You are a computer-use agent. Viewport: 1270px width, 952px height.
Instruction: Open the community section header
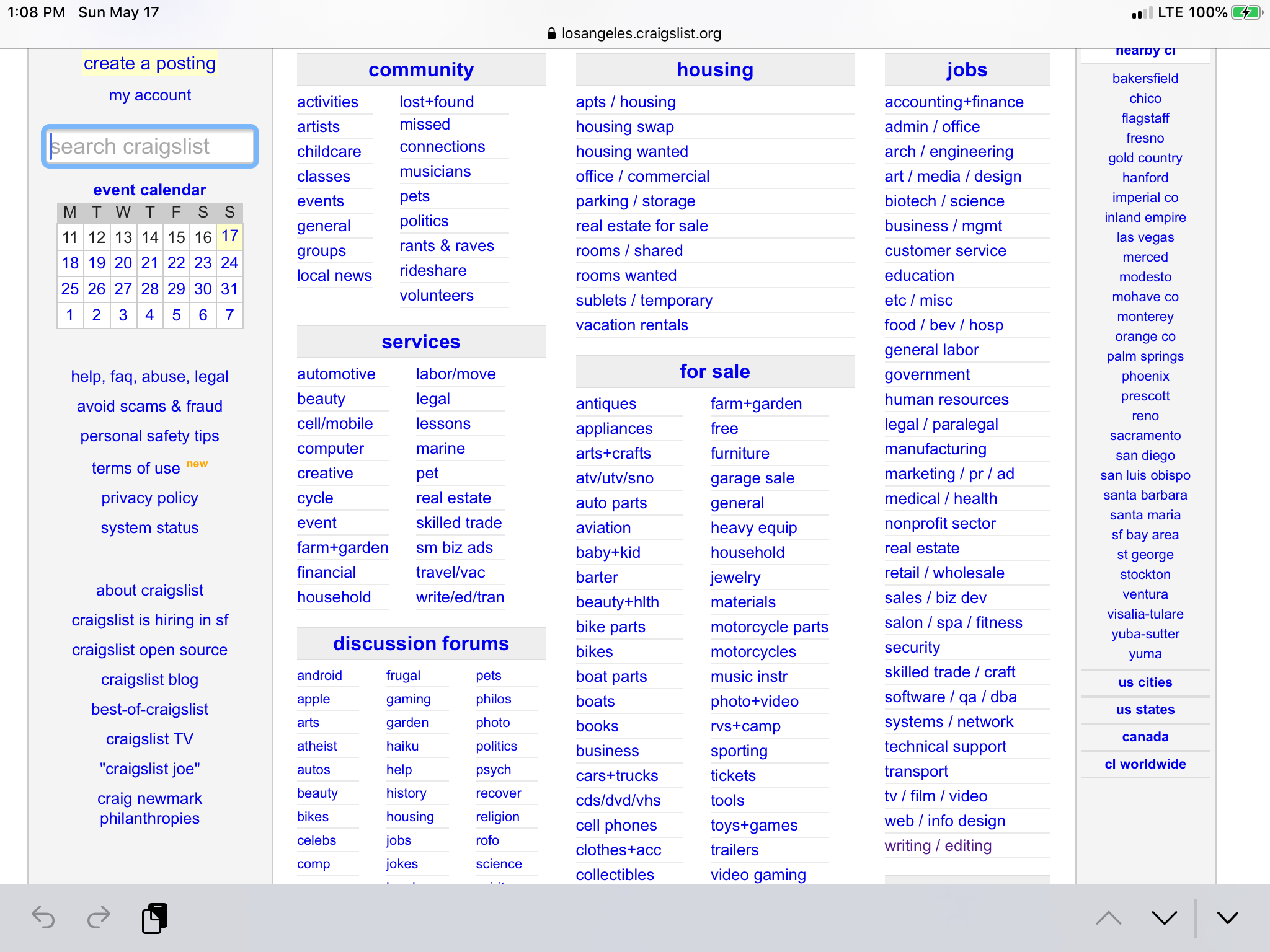pyautogui.click(x=421, y=70)
